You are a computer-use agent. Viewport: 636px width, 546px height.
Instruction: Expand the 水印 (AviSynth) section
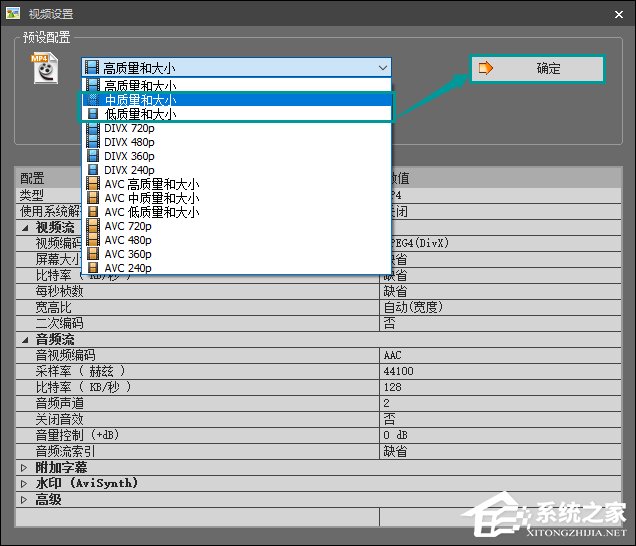tap(26, 483)
